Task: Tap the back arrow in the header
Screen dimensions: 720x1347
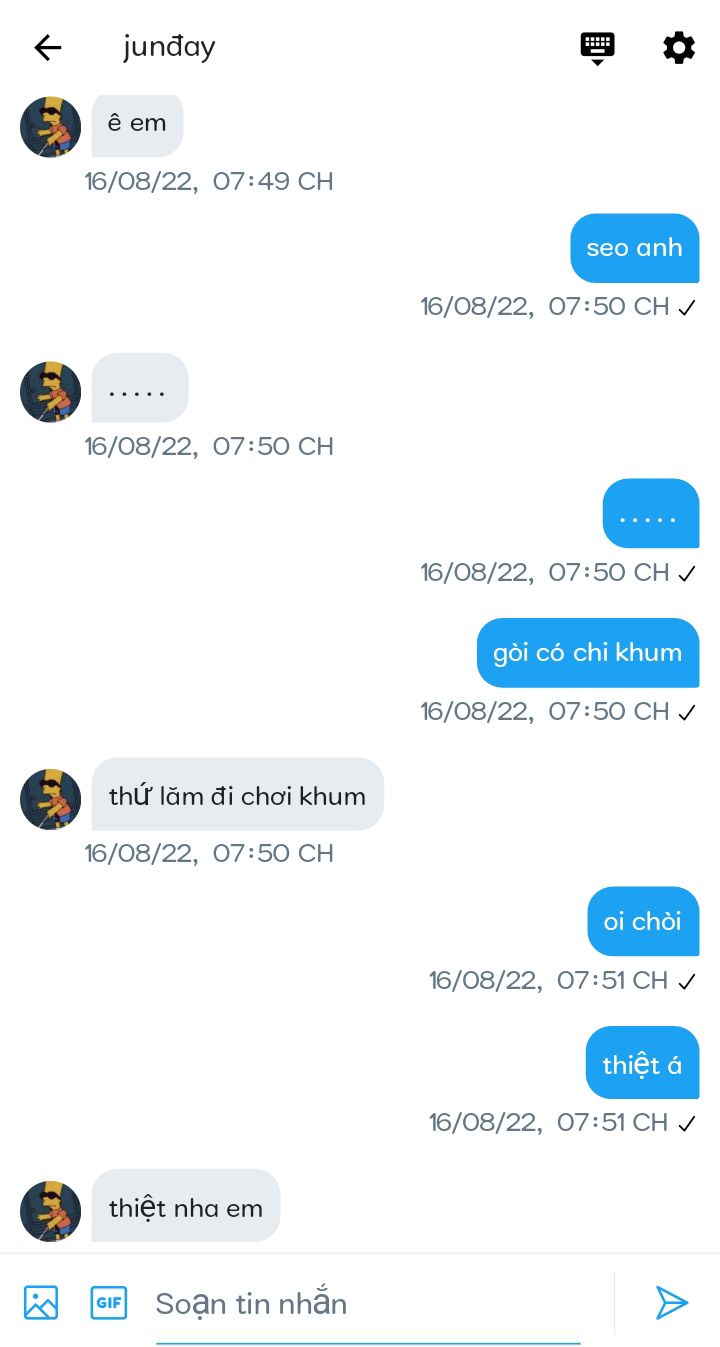Action: [47, 47]
